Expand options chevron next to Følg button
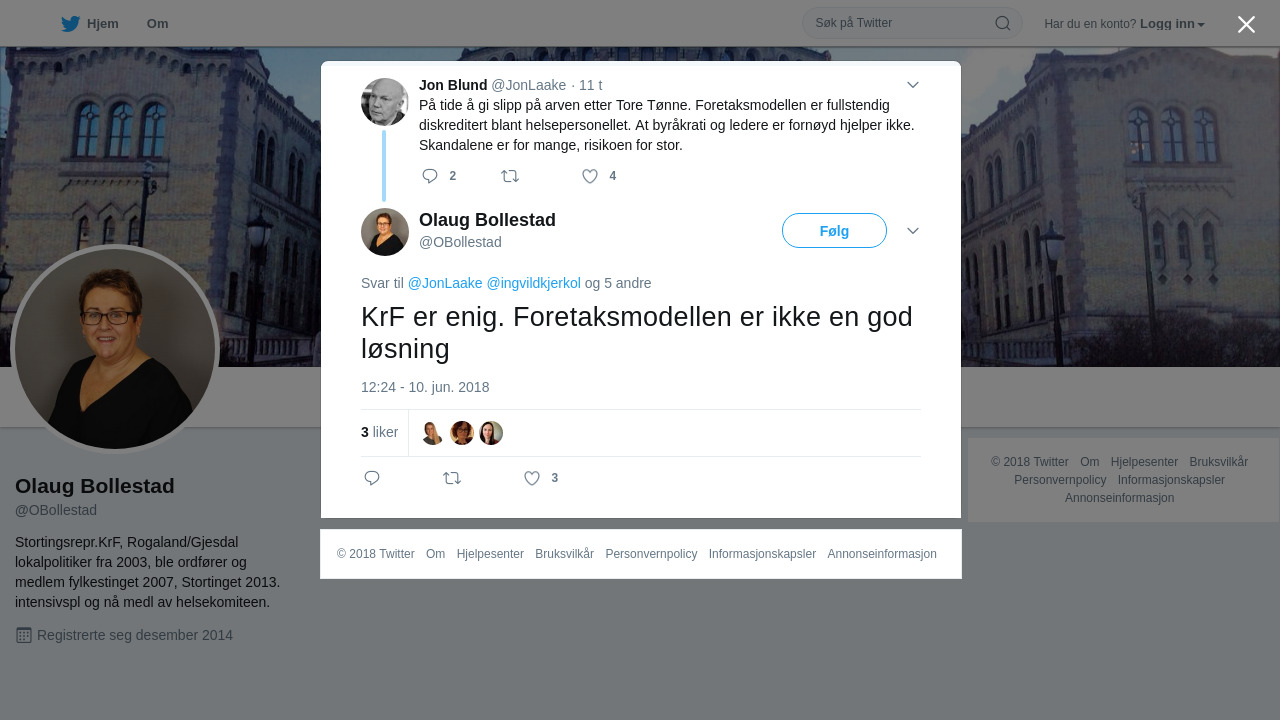 coord(913,231)
